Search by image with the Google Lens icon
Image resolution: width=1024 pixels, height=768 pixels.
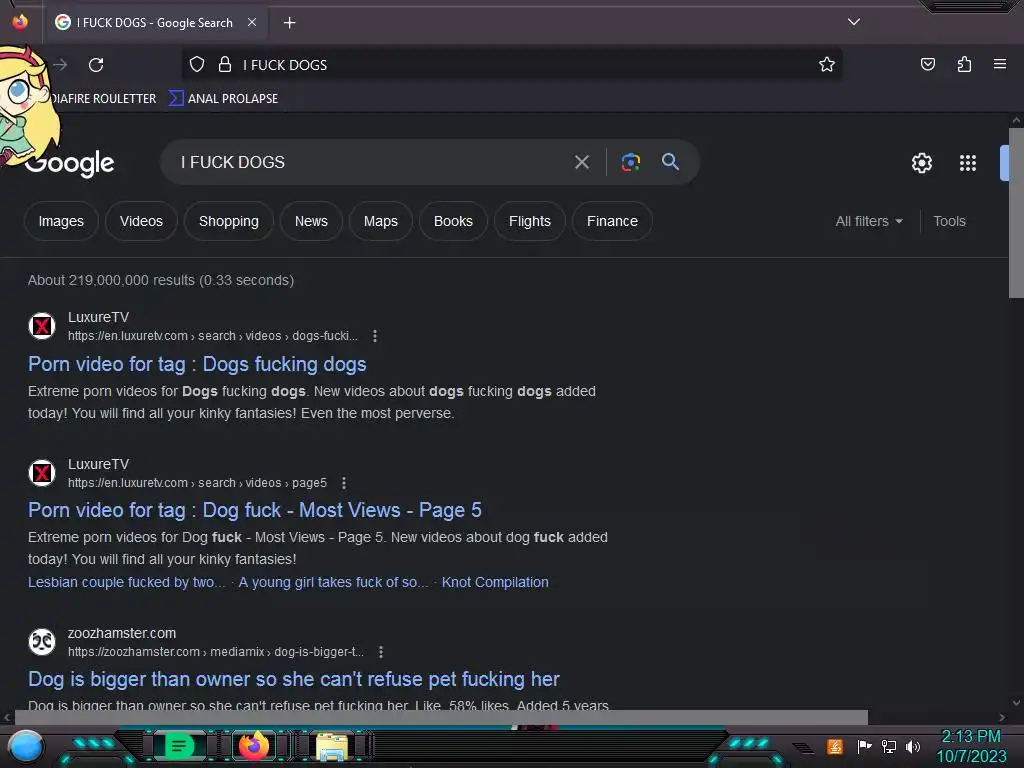click(x=630, y=162)
